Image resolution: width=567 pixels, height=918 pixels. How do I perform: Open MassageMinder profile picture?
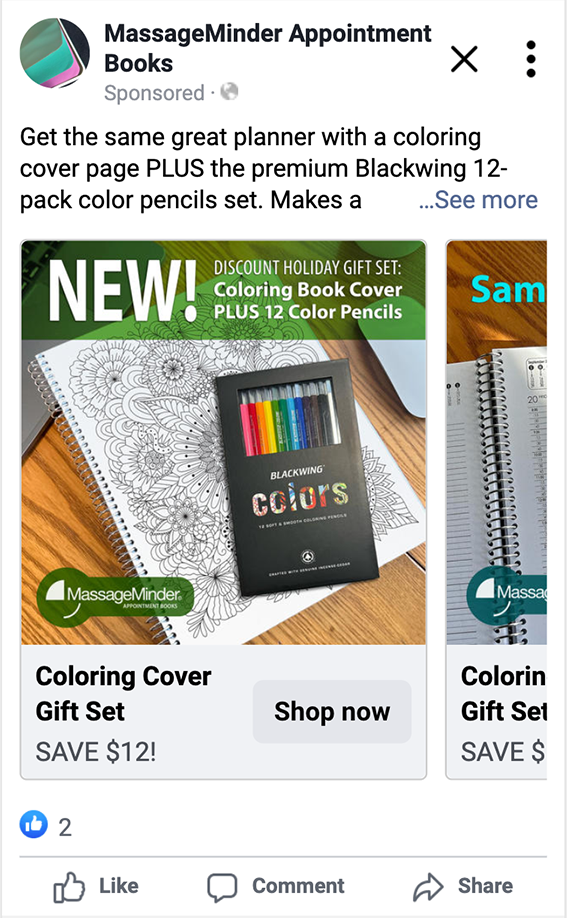point(54,53)
